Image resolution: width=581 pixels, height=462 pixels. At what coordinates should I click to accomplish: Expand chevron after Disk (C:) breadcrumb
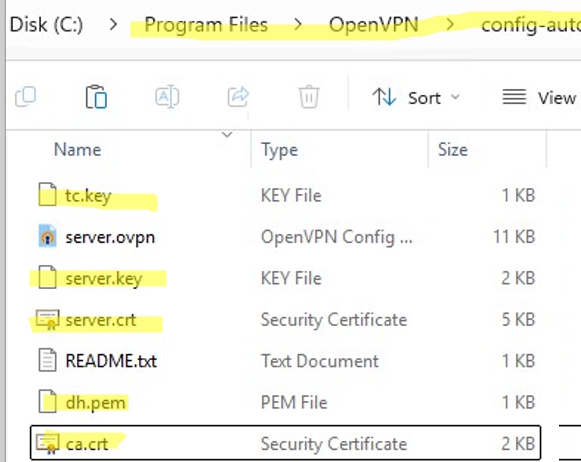tap(113, 25)
